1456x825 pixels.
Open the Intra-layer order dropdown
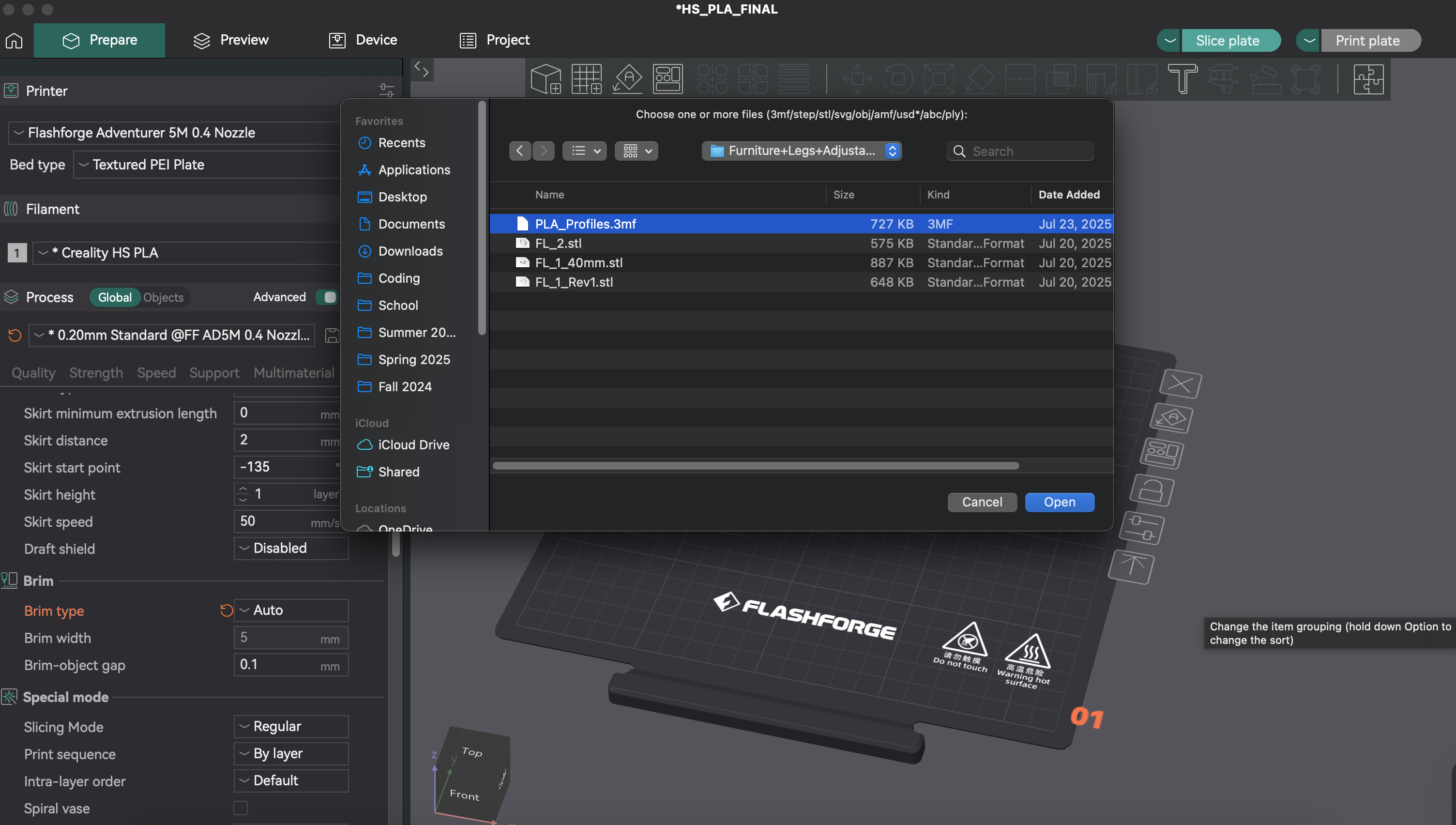291,781
